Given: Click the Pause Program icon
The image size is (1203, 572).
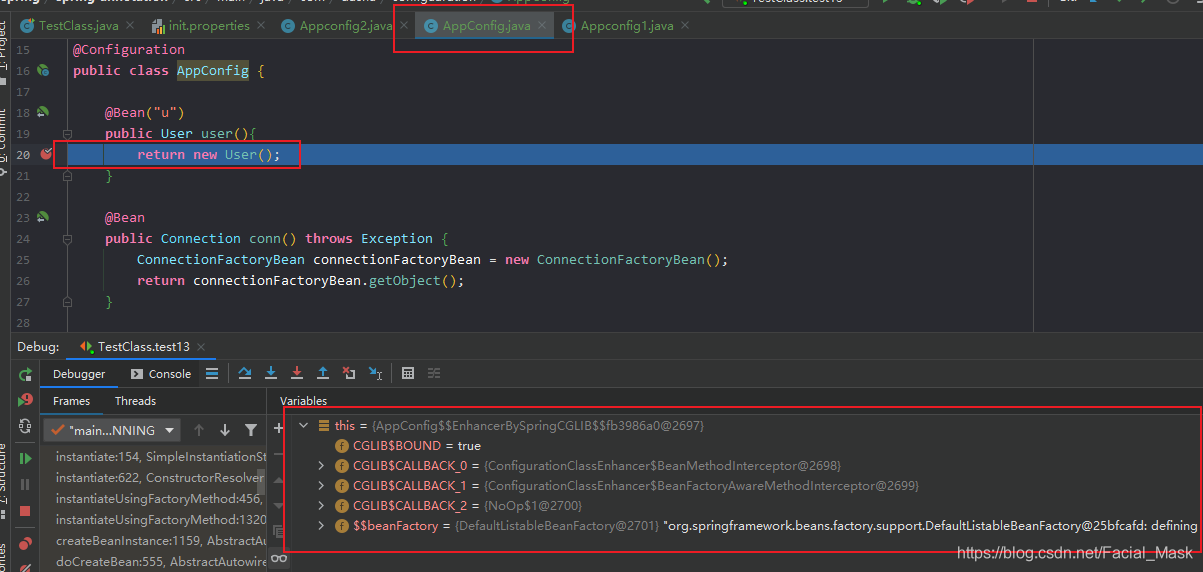Looking at the screenshot, I should 26,484.
